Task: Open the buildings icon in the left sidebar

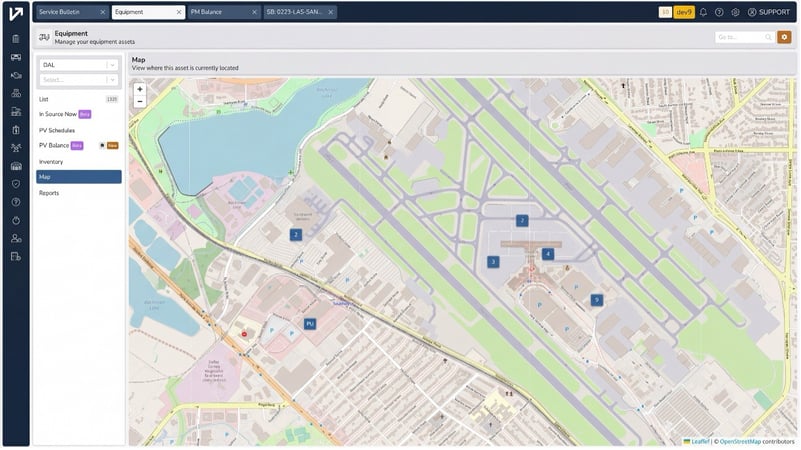Action: coord(16,112)
